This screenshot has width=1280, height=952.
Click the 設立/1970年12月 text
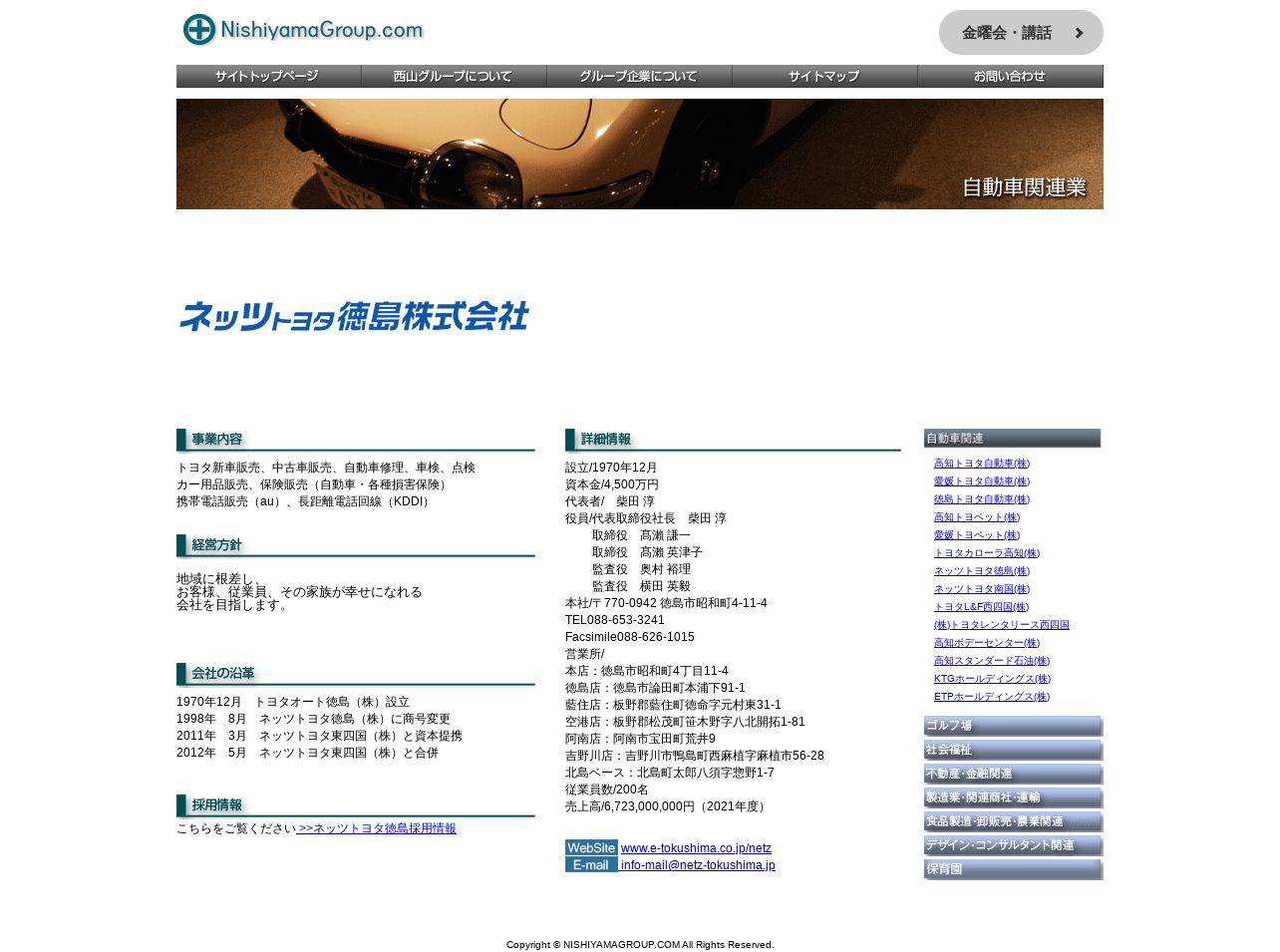tap(611, 468)
